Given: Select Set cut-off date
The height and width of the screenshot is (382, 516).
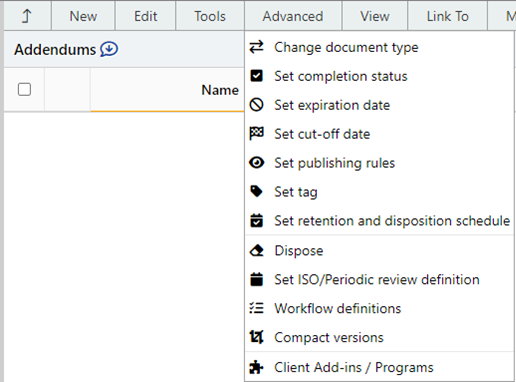Looking at the screenshot, I should coord(379,134).
